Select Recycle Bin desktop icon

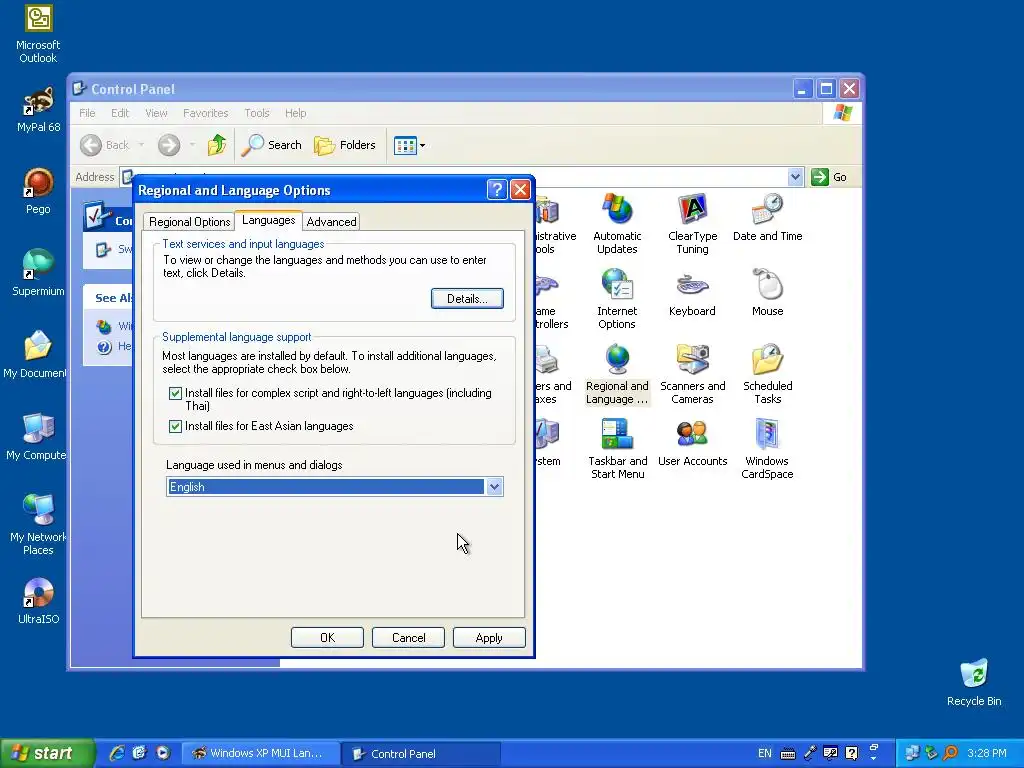974,682
